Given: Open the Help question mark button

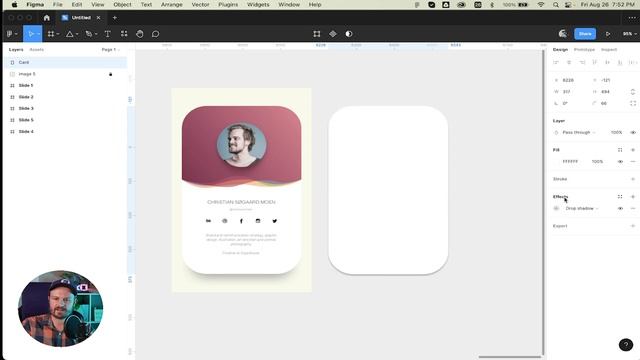Looking at the screenshot, I should click(x=626, y=344).
